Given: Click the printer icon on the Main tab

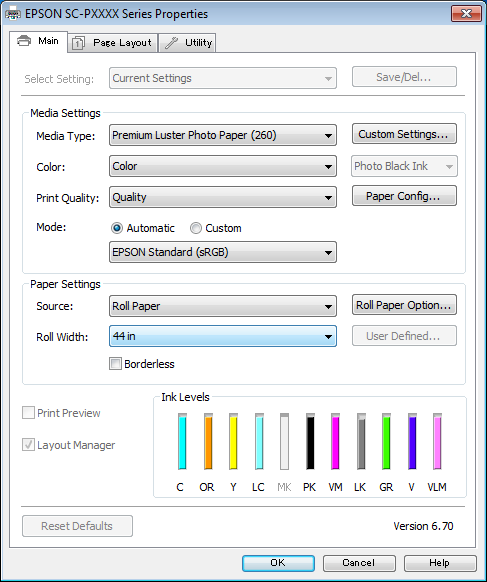Looking at the screenshot, I should 24,40.
